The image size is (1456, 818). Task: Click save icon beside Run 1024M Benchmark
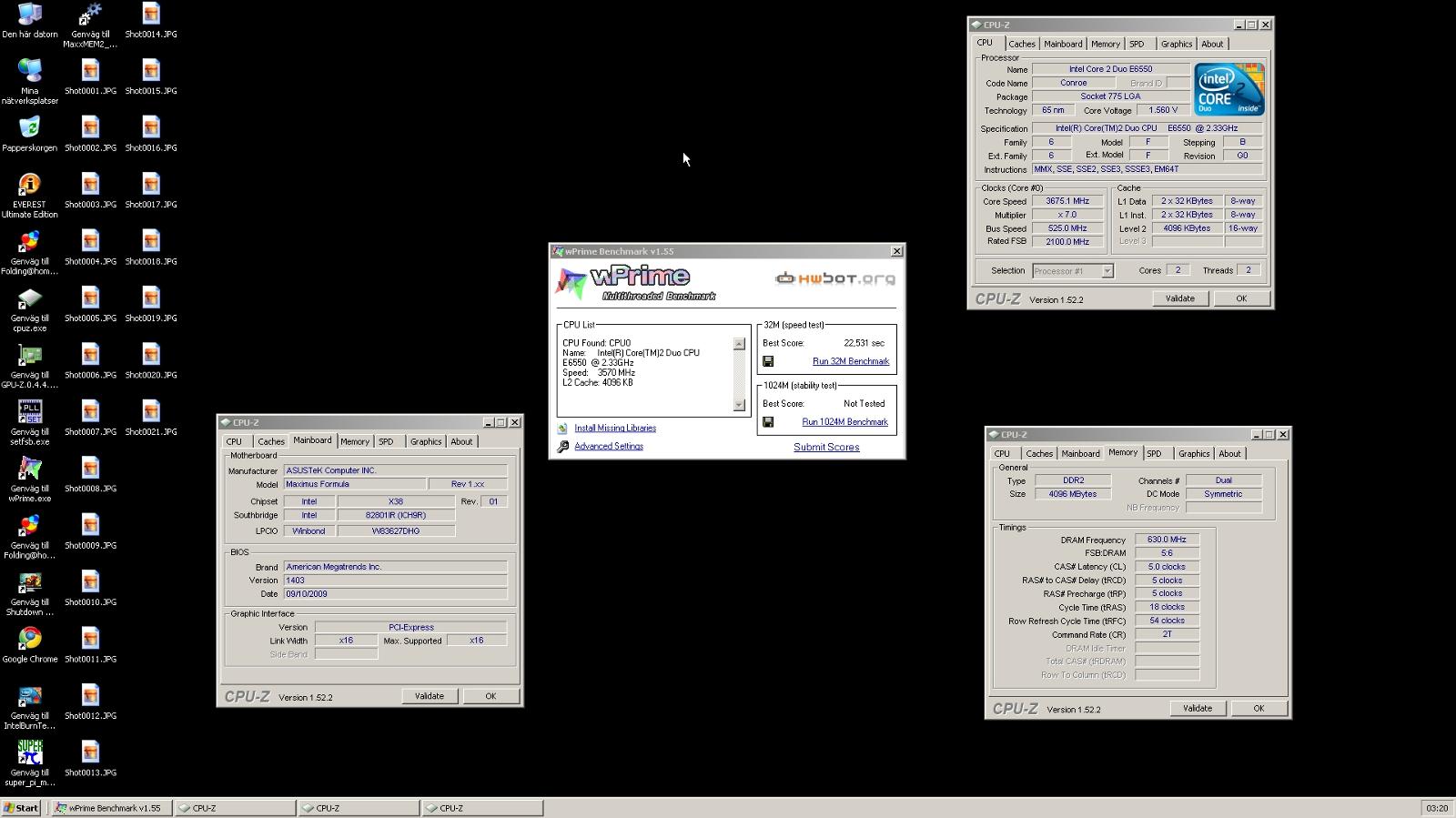(768, 422)
